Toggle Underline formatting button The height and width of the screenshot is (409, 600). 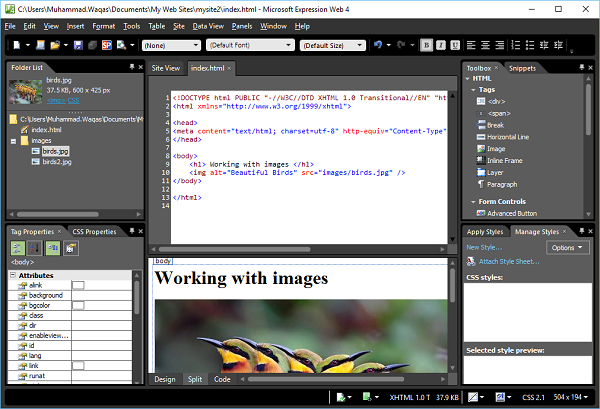(454, 45)
